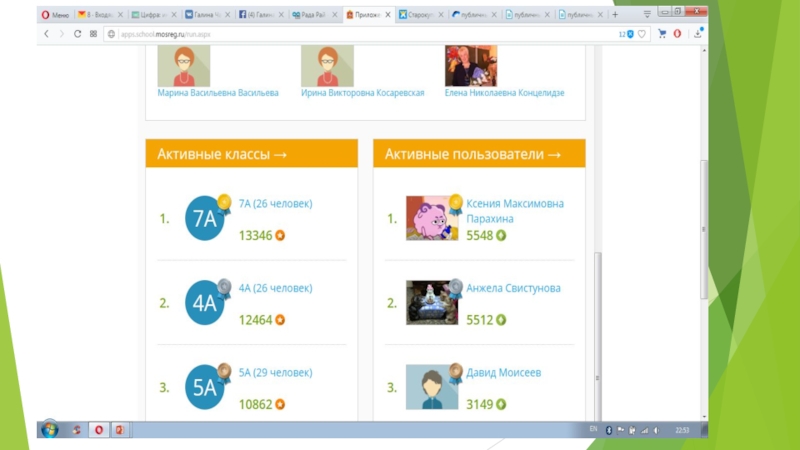Open Марина Васильевна Васильева profile link

click(218, 93)
